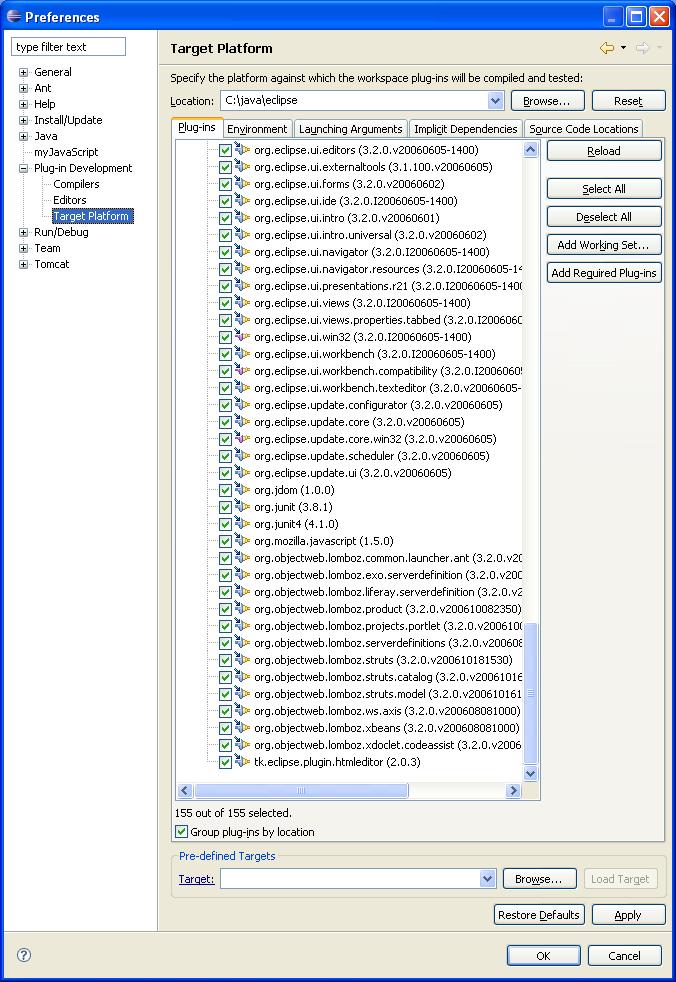Open the pre-defined Target dropdown

[x=487, y=879]
